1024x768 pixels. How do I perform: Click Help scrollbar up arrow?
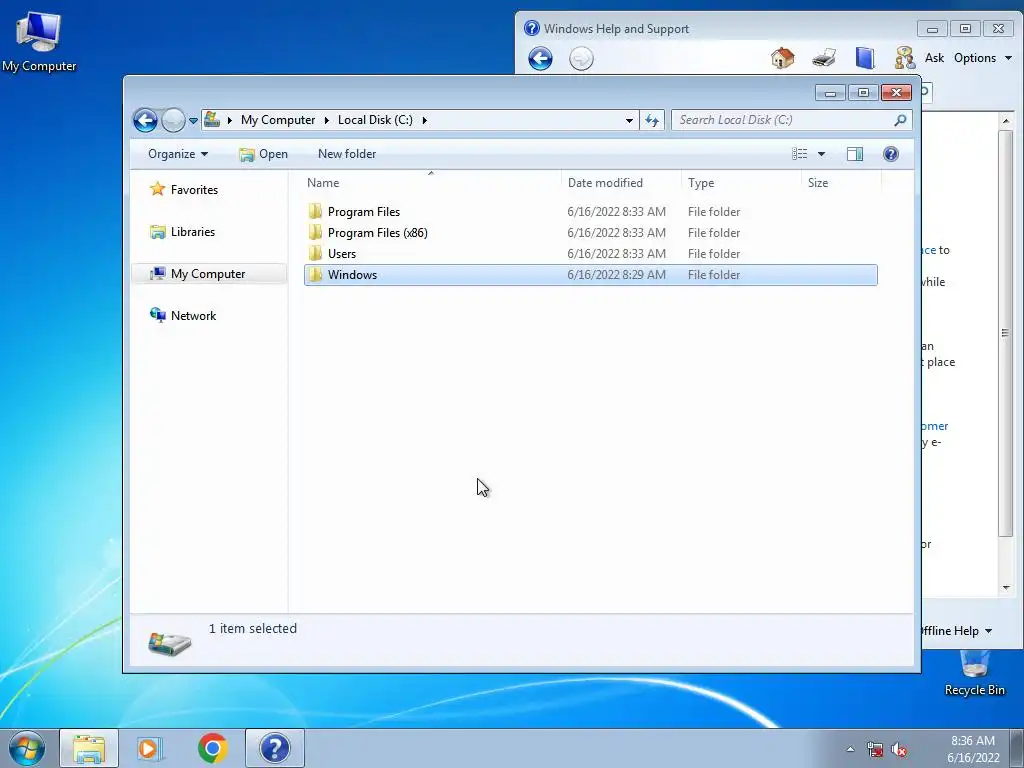tap(1006, 121)
